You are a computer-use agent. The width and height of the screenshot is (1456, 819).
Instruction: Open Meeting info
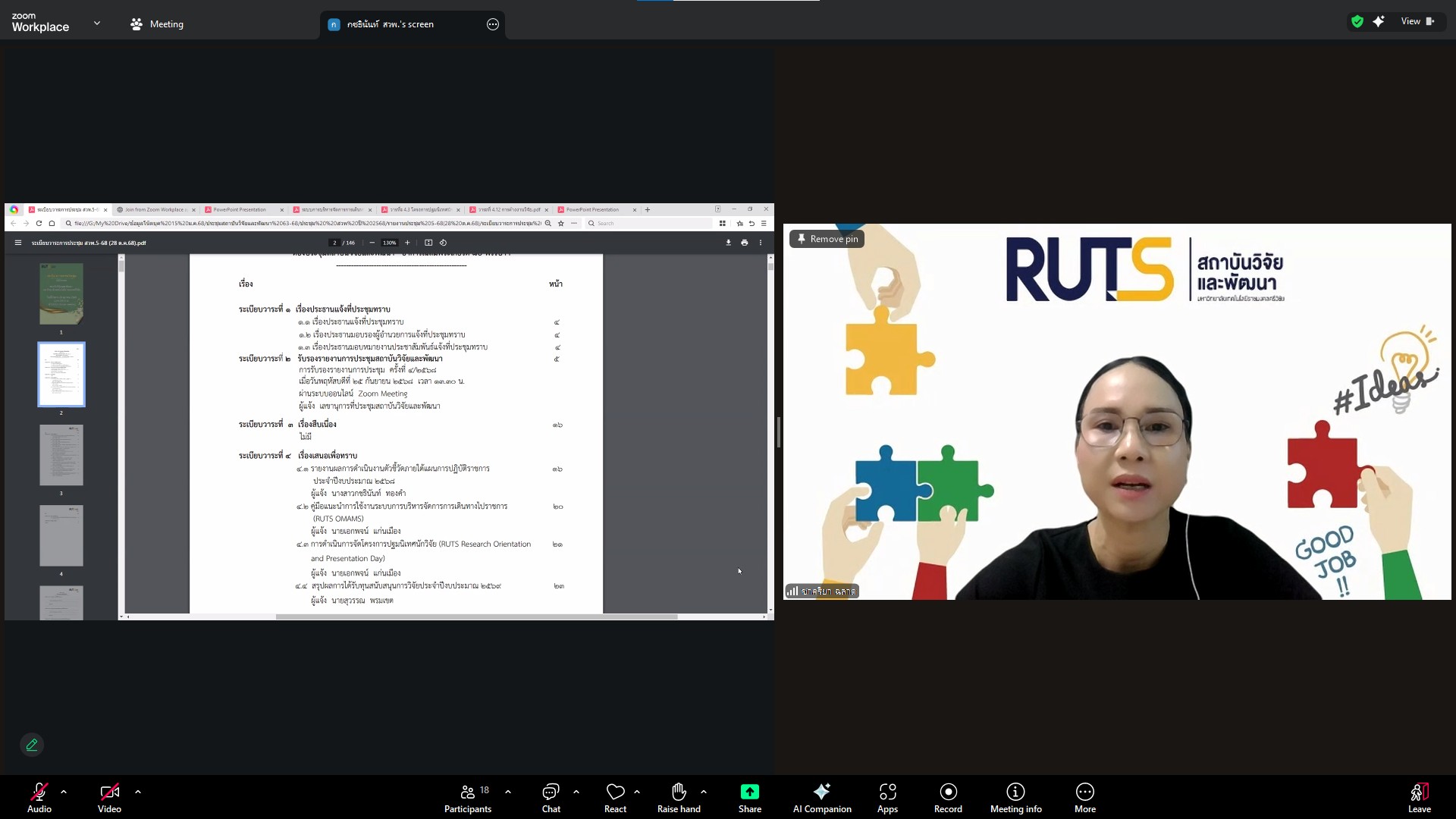[1015, 798]
